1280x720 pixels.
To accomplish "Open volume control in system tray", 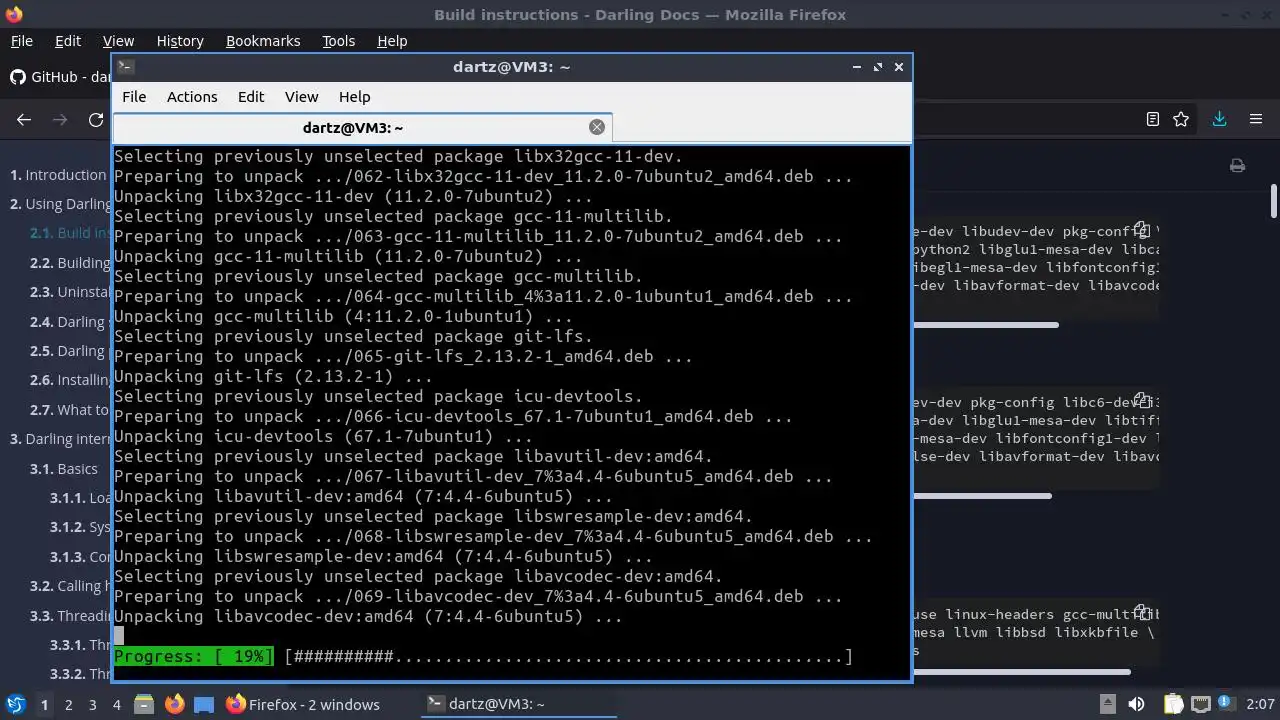I will pos(1136,705).
